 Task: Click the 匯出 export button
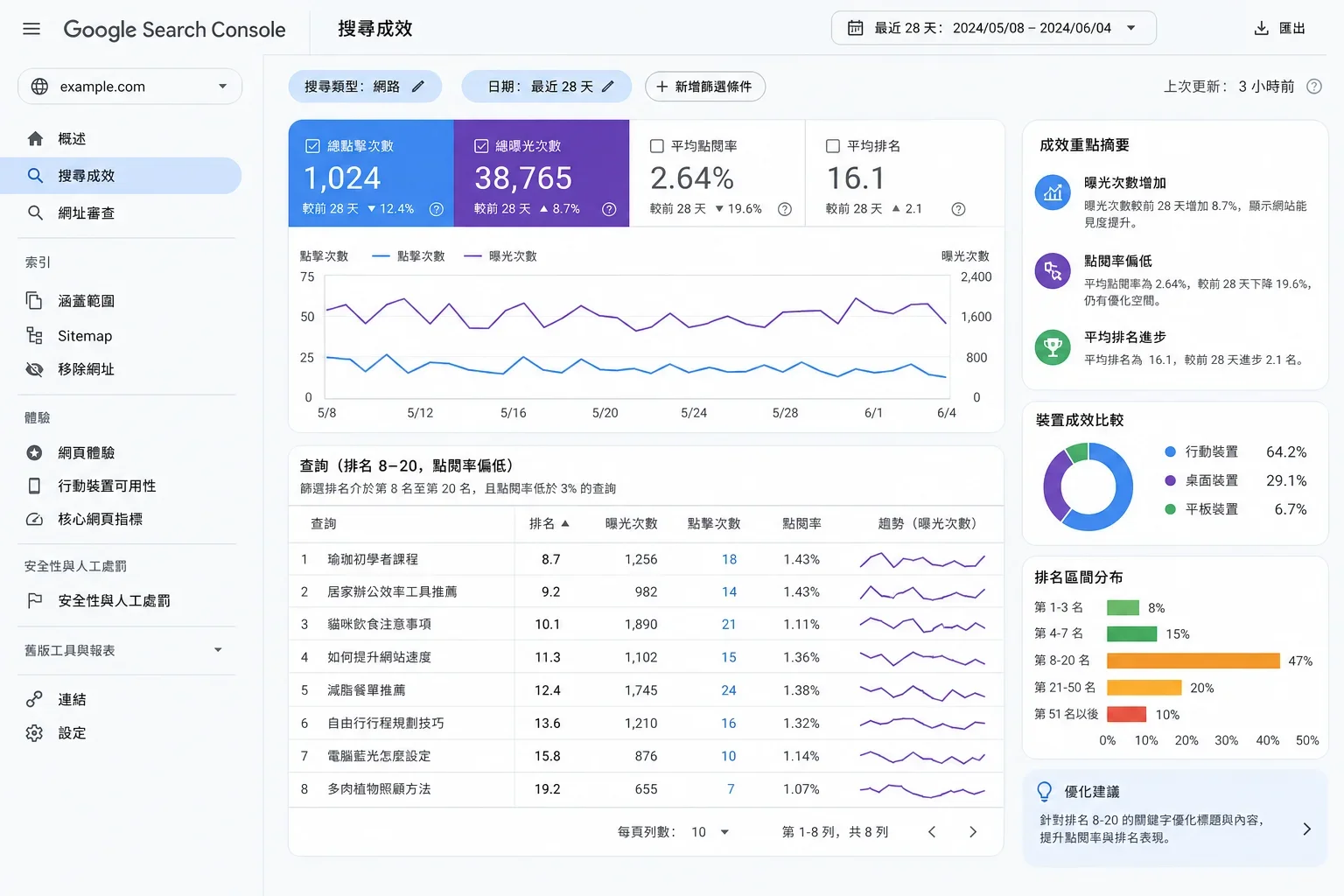(1279, 28)
